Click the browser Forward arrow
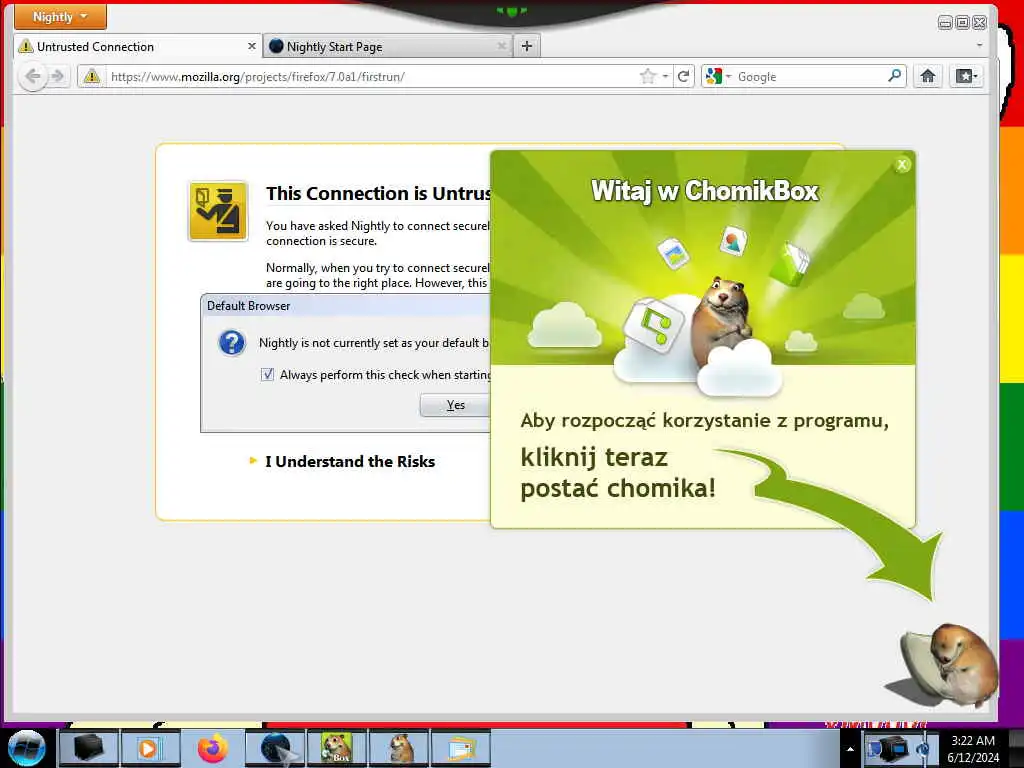This screenshot has width=1024, height=768. (x=58, y=76)
